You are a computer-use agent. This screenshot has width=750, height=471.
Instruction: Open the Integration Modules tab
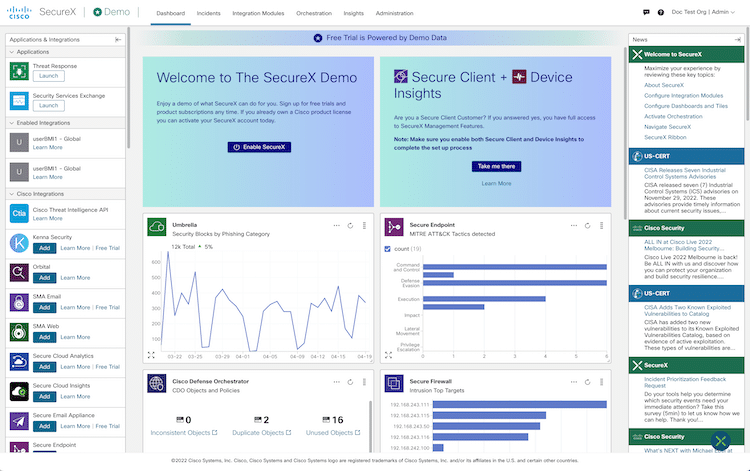tap(258, 13)
